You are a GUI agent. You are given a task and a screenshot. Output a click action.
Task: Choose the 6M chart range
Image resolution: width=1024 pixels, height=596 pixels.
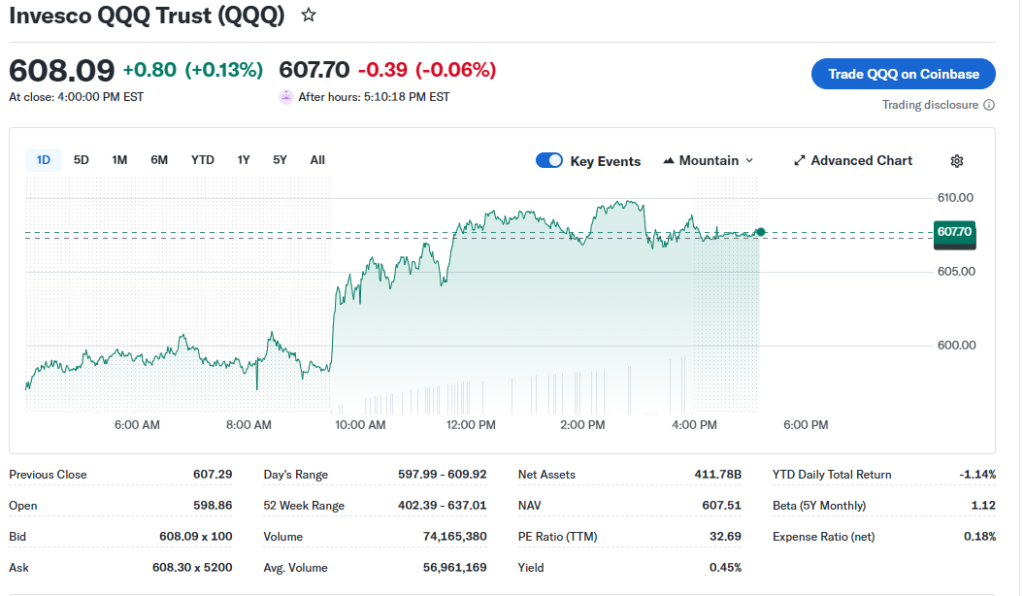click(159, 160)
